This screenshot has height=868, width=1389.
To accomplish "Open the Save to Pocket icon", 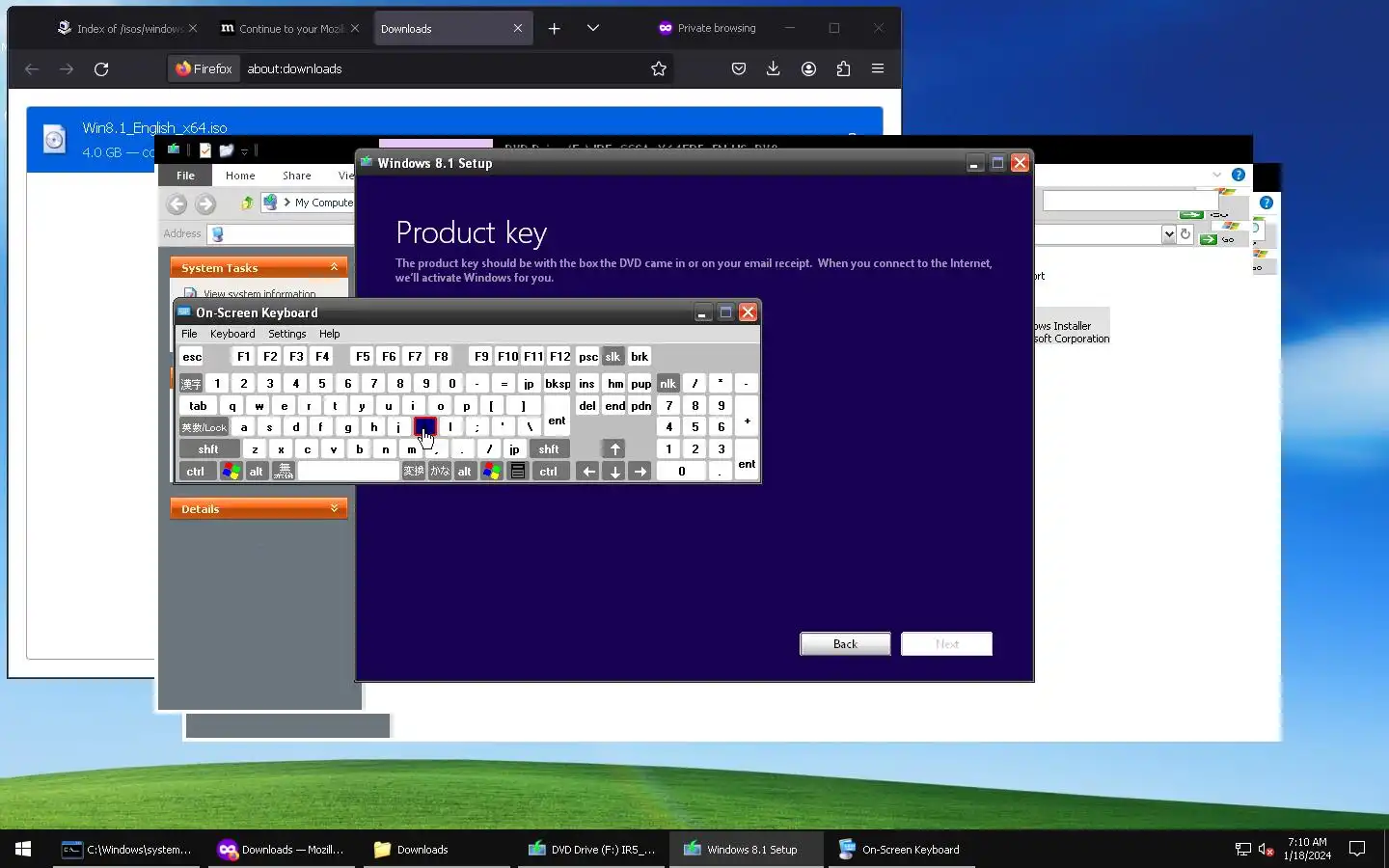I will [739, 68].
